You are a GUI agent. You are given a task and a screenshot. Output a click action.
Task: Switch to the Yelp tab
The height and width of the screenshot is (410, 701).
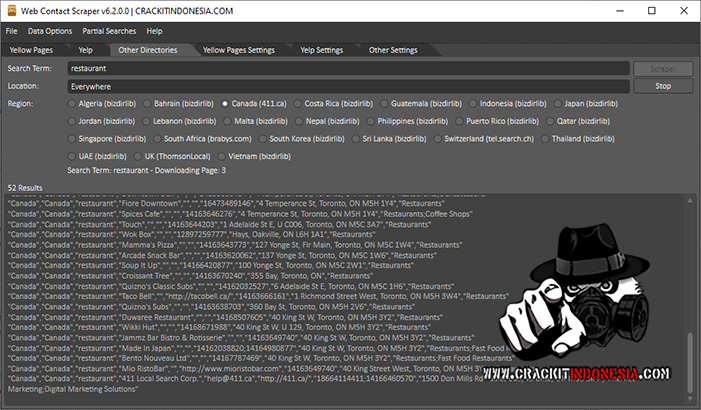coord(85,49)
